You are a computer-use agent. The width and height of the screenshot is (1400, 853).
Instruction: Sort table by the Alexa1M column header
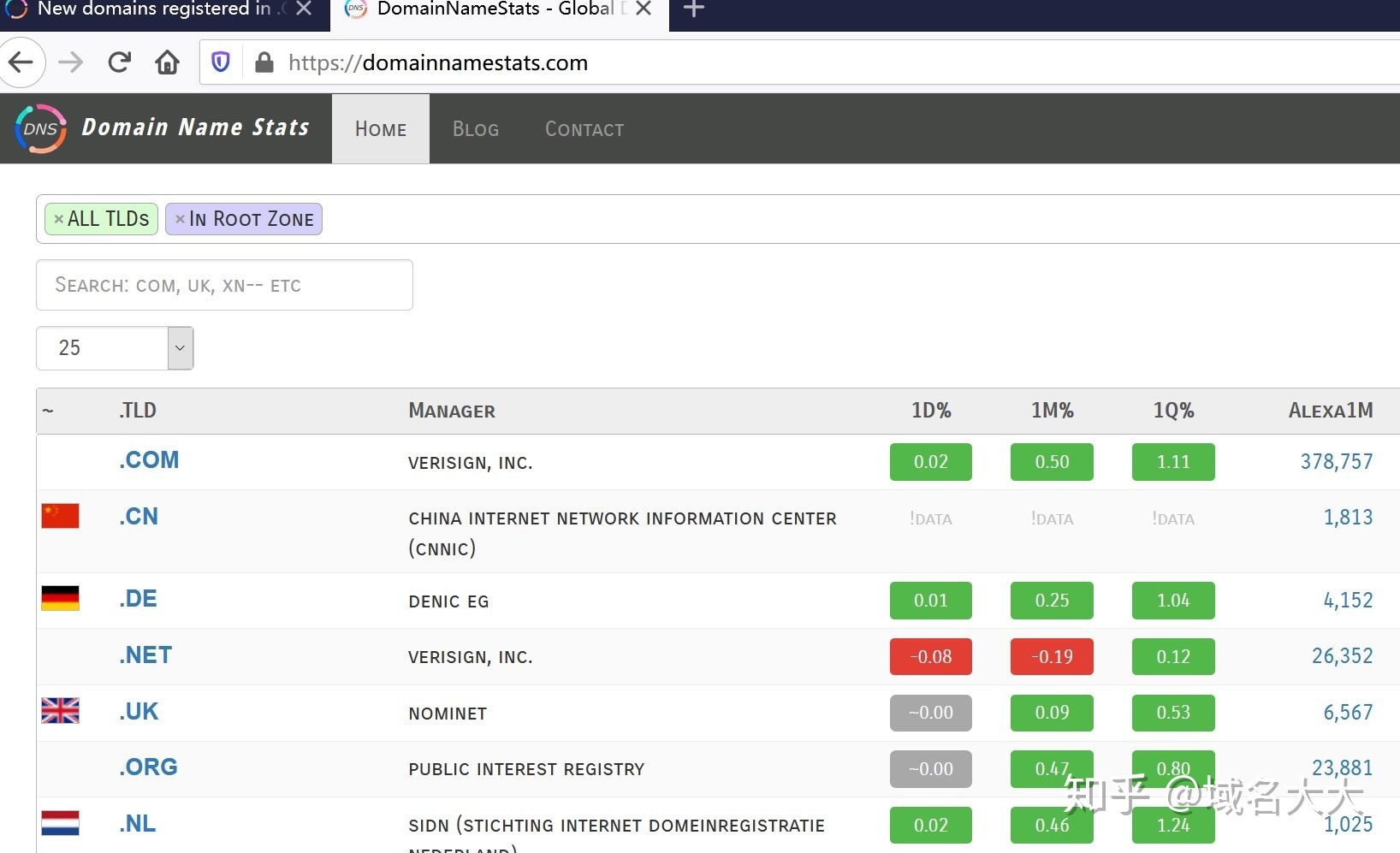(1330, 411)
